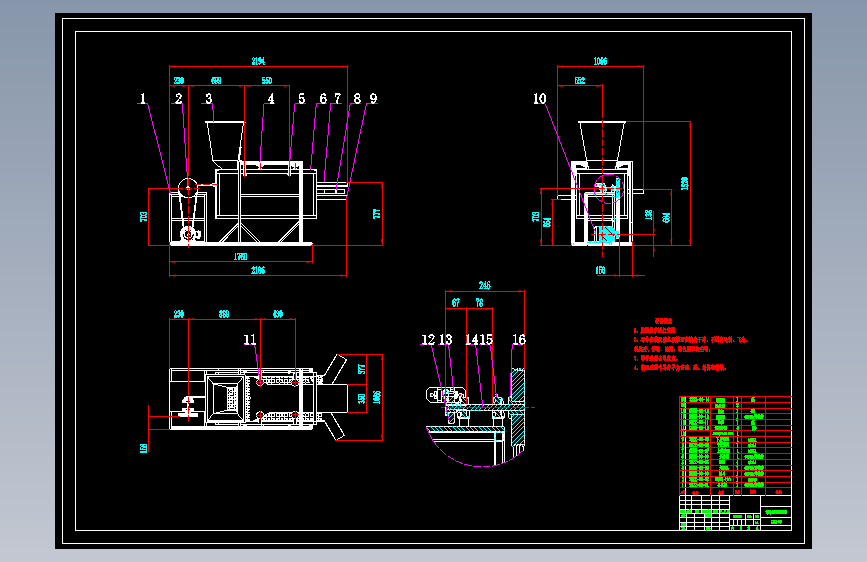
Task: Select the 377 vertical dimension in top view
Action: point(362,369)
